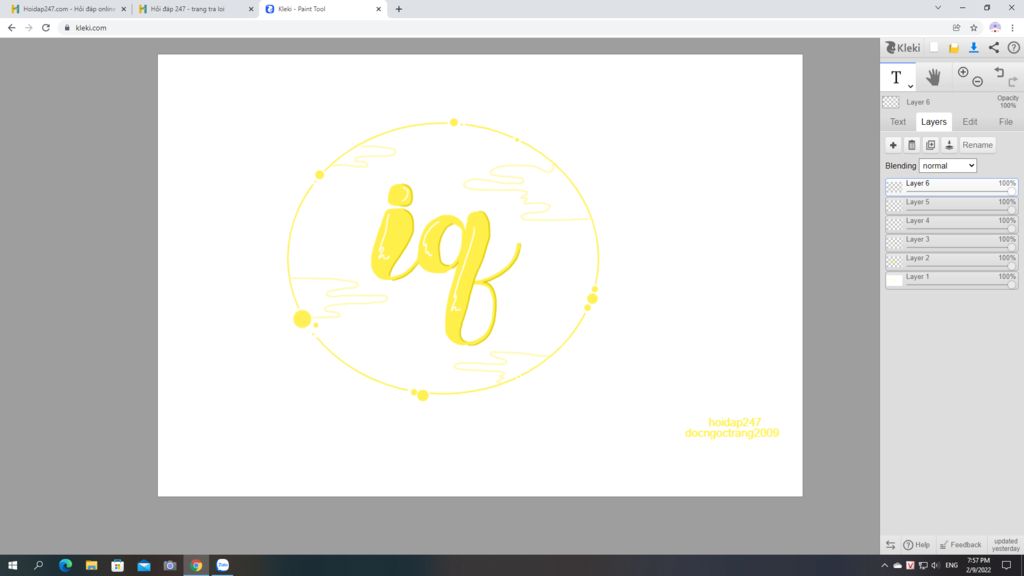Screen dimensions: 1024x576
Task: Open the page share icon in address bar
Action: [956, 28]
